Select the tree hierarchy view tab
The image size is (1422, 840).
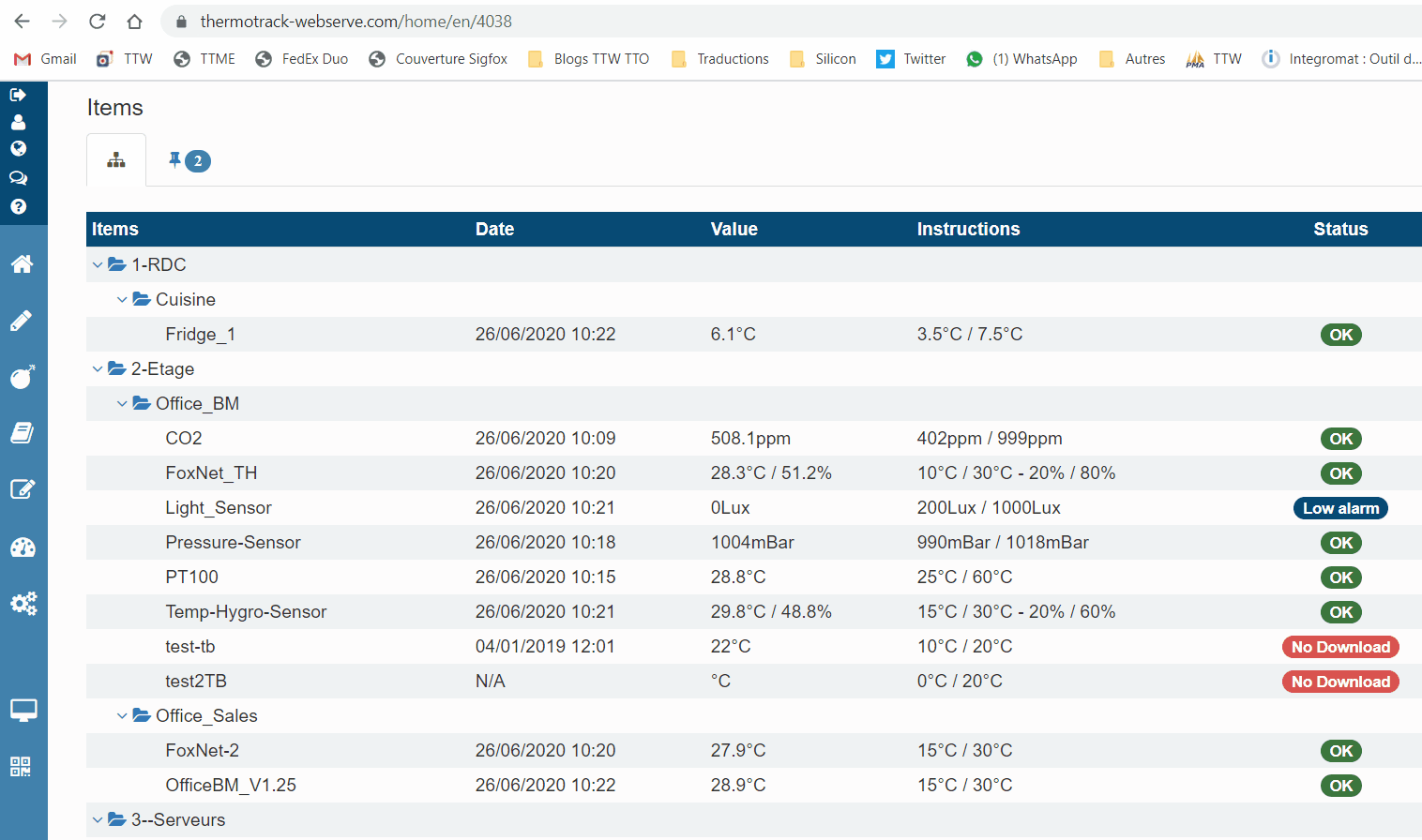tap(116, 160)
